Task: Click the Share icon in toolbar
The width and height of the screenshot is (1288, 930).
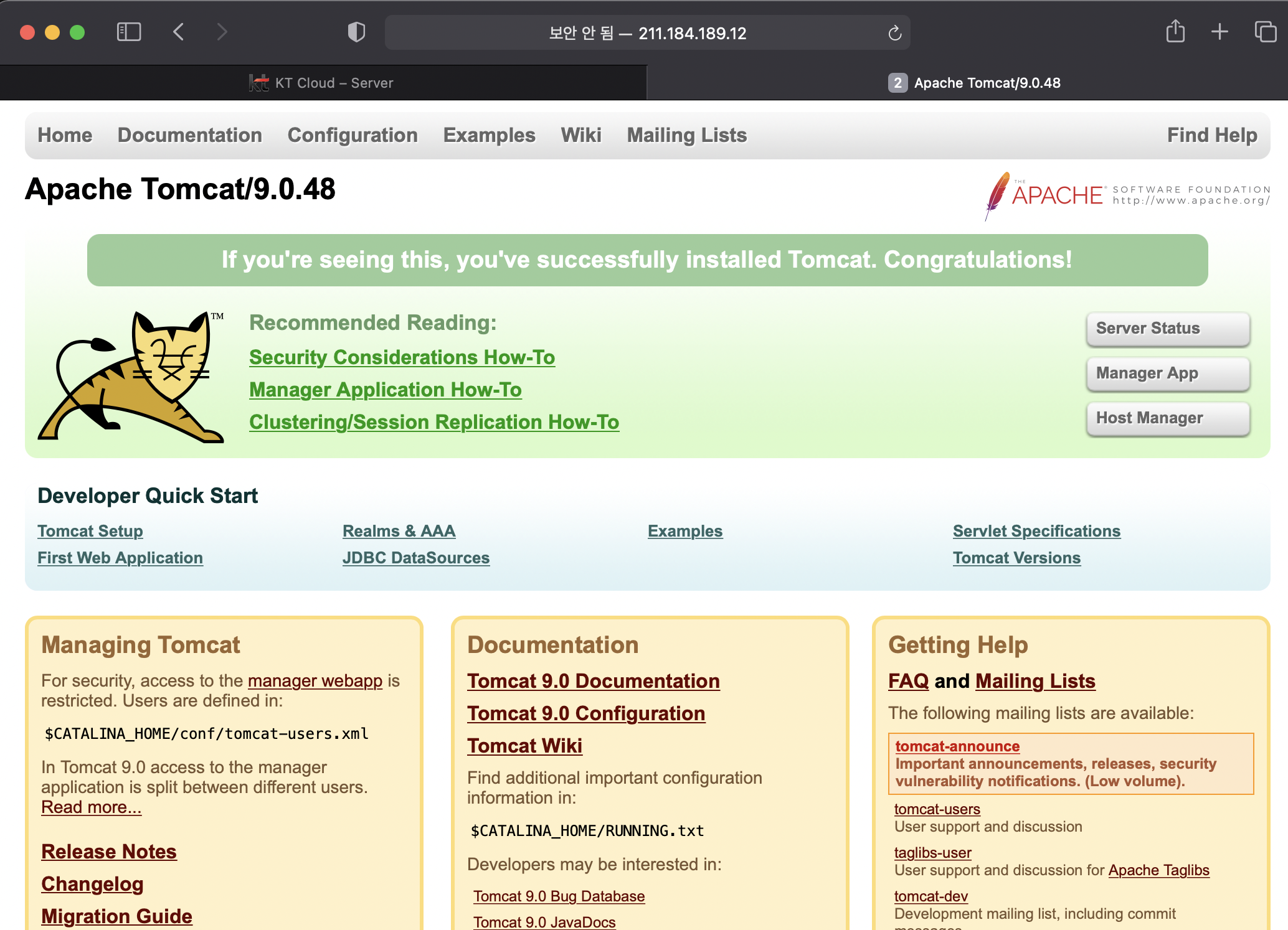Action: [x=1175, y=32]
